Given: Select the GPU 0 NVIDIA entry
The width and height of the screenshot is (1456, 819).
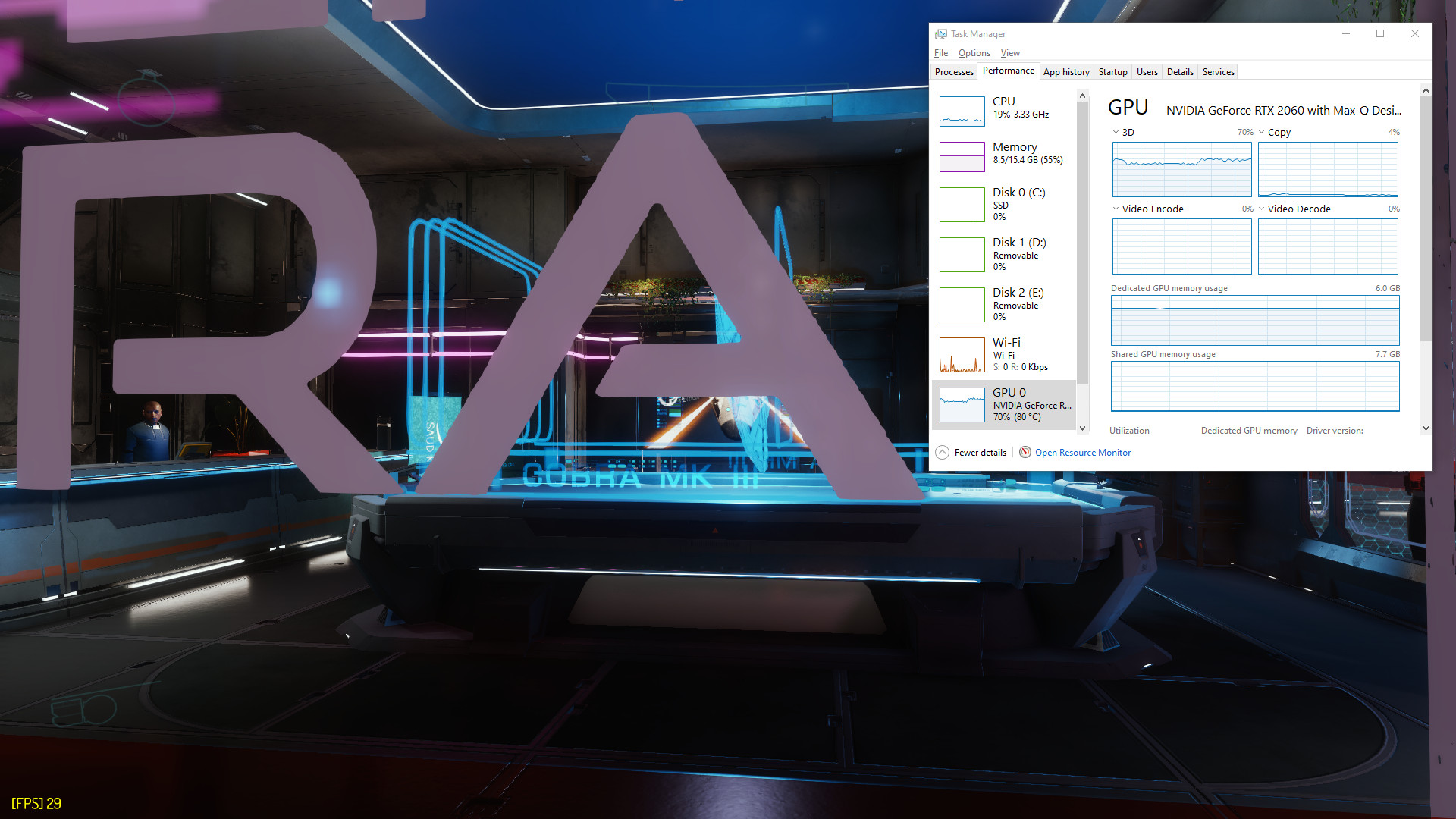Looking at the screenshot, I should (x=1004, y=404).
